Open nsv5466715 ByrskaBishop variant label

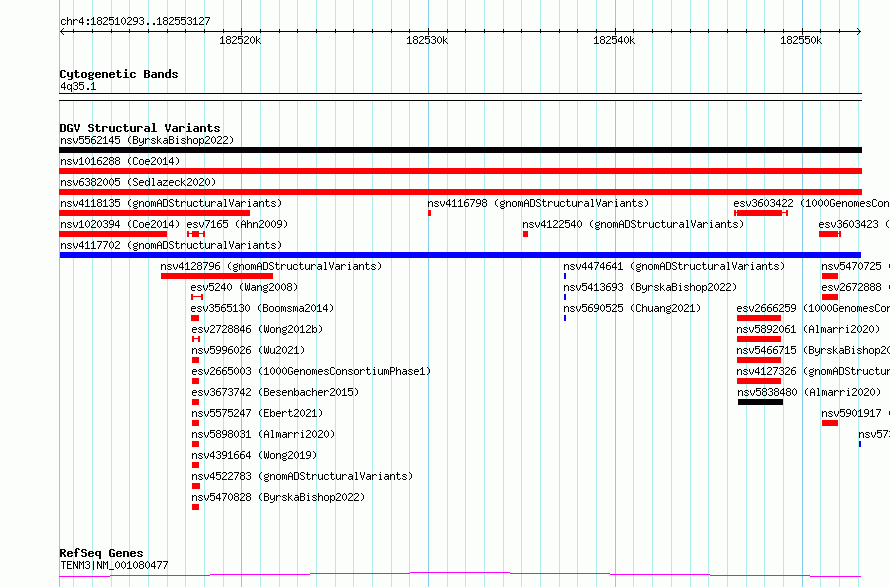coord(813,350)
